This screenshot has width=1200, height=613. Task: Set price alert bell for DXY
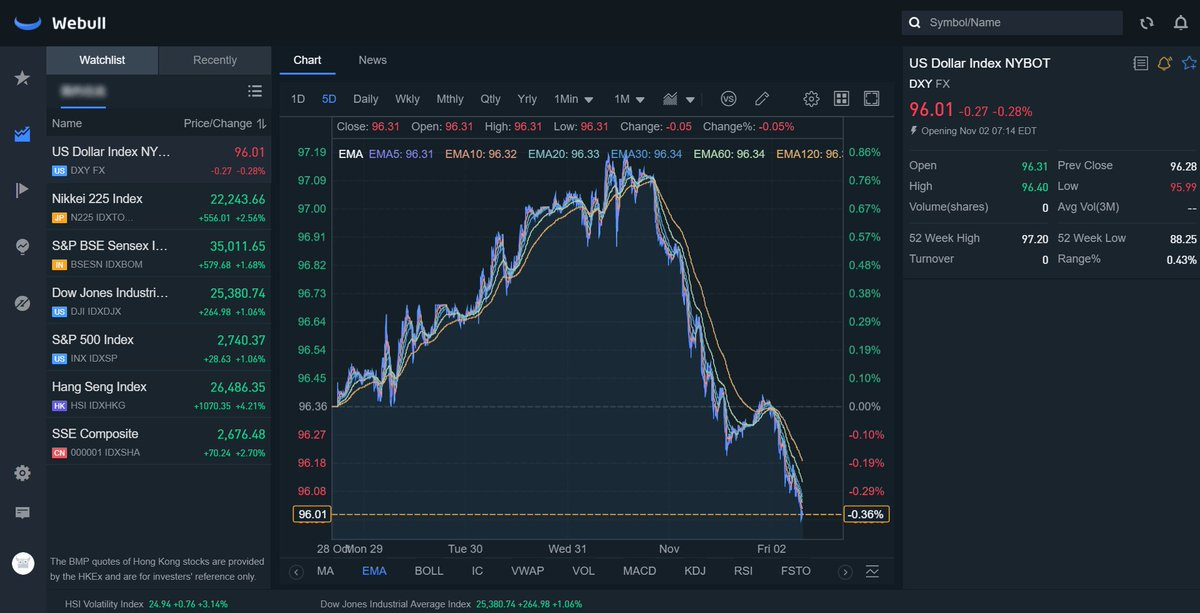1164,63
